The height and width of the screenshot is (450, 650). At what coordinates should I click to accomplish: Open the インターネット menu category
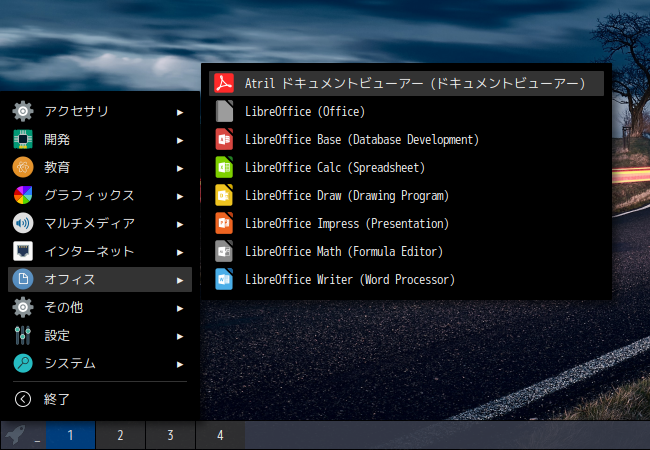100,252
